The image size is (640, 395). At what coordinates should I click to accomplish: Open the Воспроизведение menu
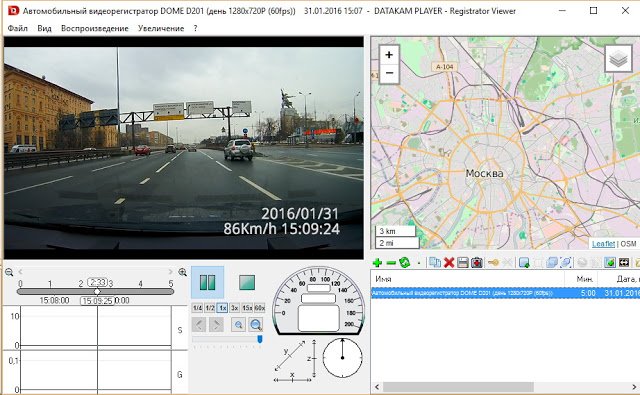tap(95, 28)
